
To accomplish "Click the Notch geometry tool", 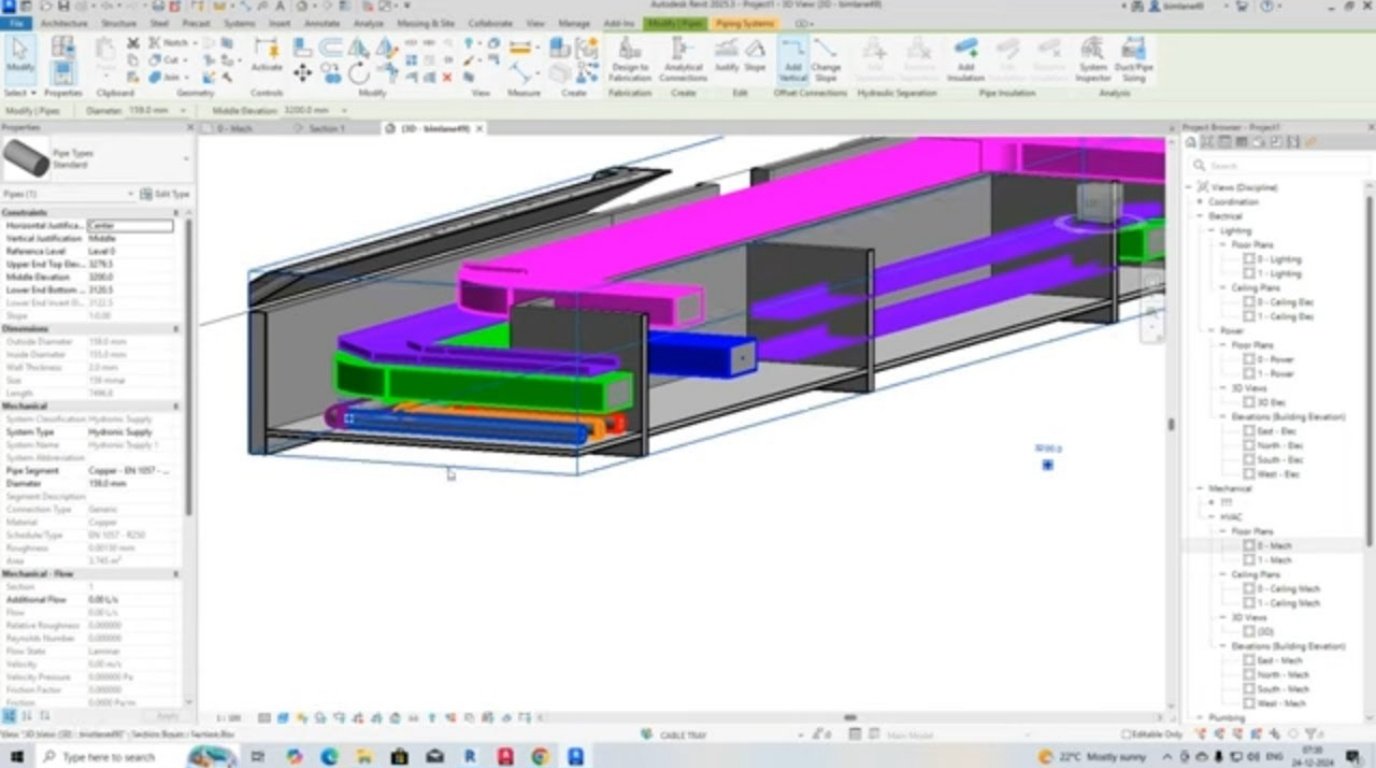I will point(171,43).
